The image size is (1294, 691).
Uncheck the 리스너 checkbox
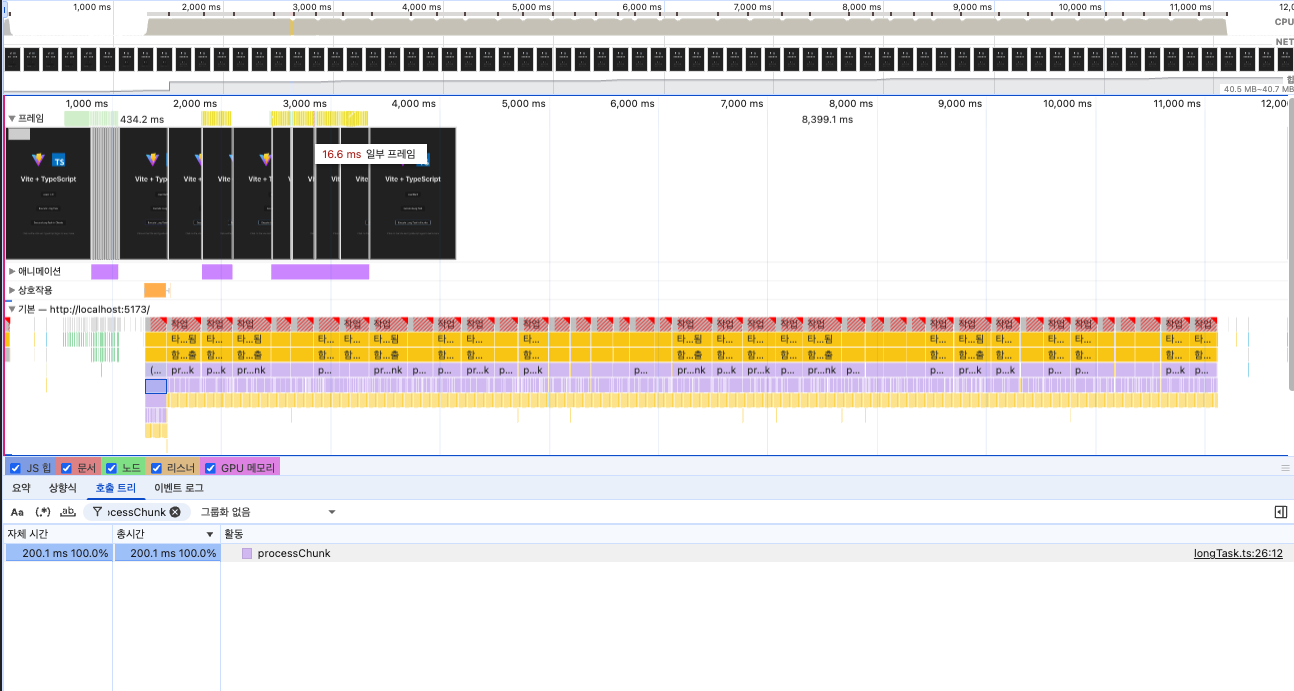156,467
